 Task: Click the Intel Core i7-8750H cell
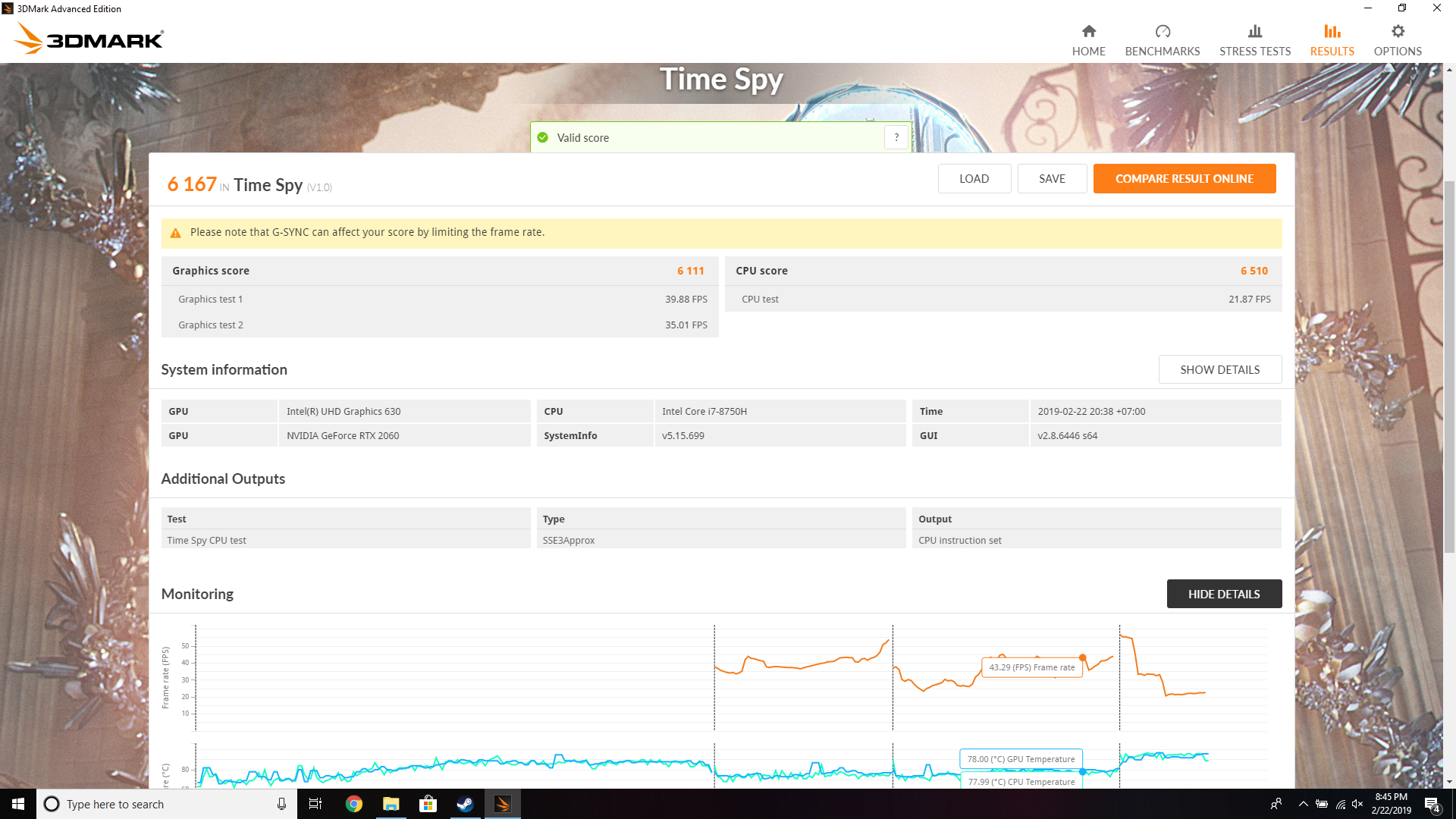click(780, 411)
